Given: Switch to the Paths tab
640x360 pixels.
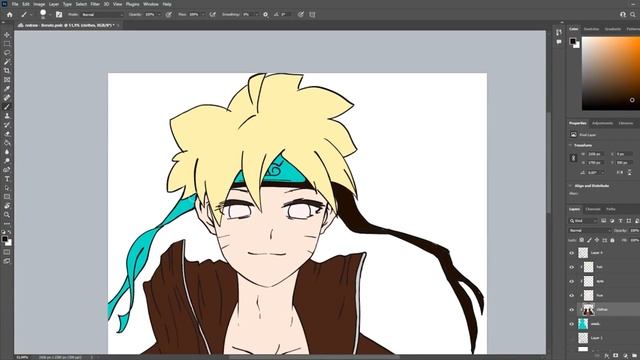Looking at the screenshot, I should click(611, 209).
